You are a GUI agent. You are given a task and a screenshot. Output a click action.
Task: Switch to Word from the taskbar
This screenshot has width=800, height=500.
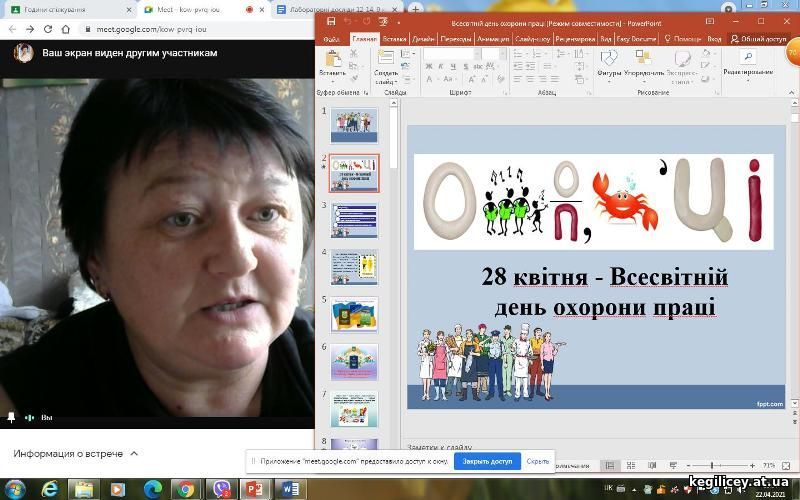click(x=290, y=489)
